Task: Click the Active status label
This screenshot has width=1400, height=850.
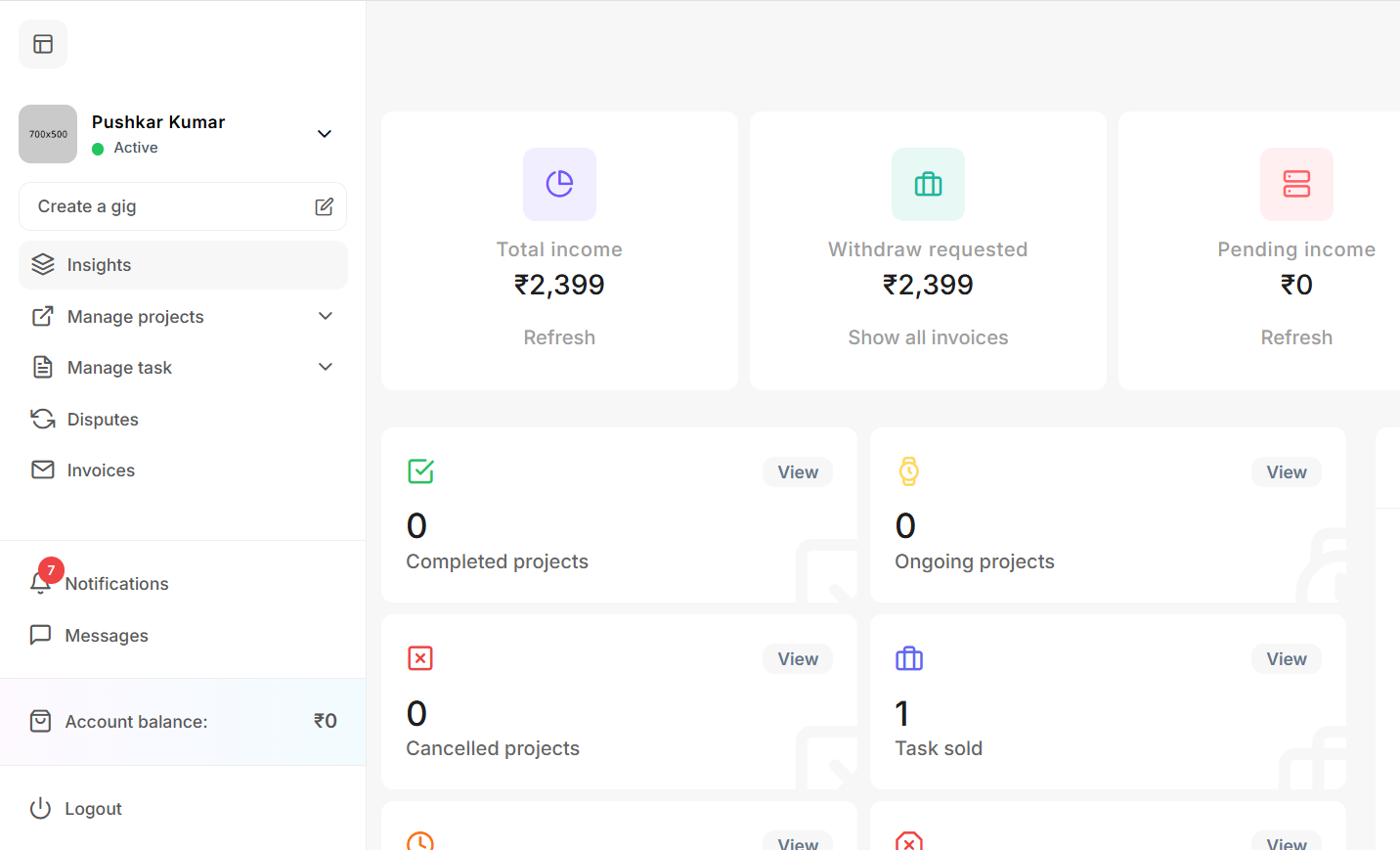Action: pos(136,148)
